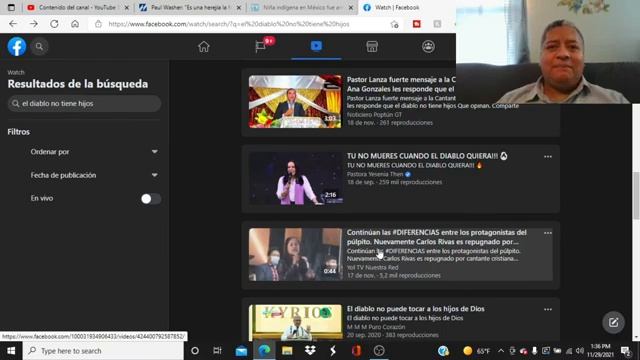The width and height of the screenshot is (640, 360).
Task: Click the new message compose floating icon
Action: pos(613,323)
